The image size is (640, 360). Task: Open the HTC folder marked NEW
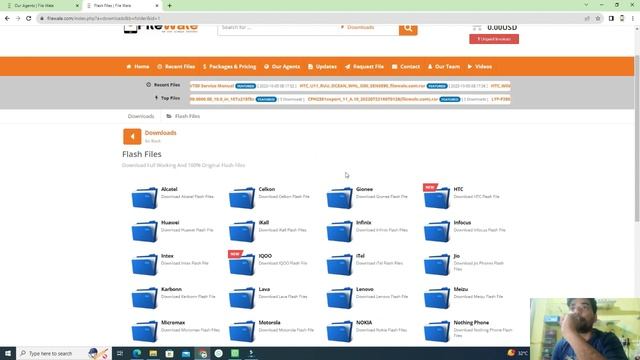(437, 197)
